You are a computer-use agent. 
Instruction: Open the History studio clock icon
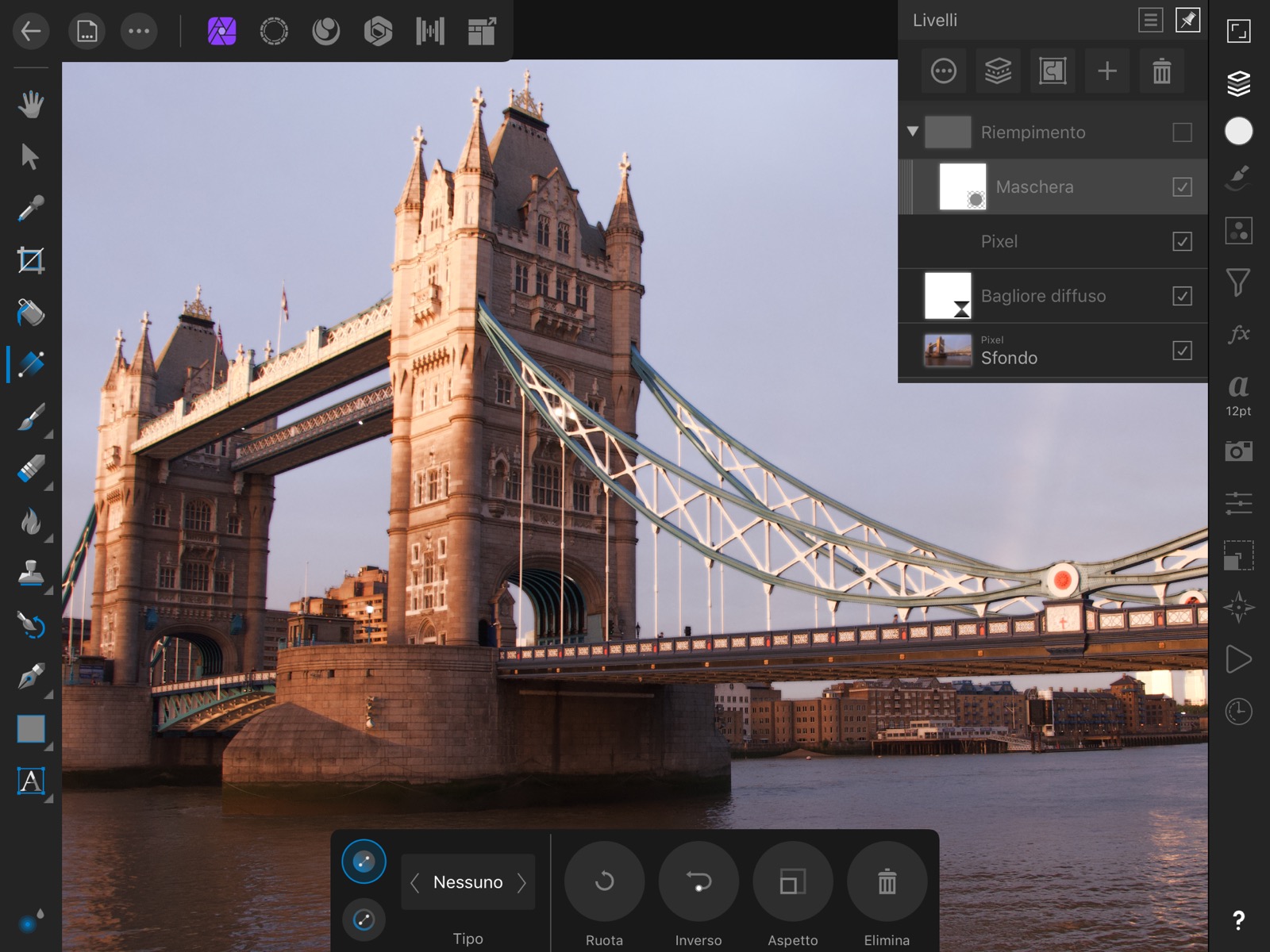1238,712
